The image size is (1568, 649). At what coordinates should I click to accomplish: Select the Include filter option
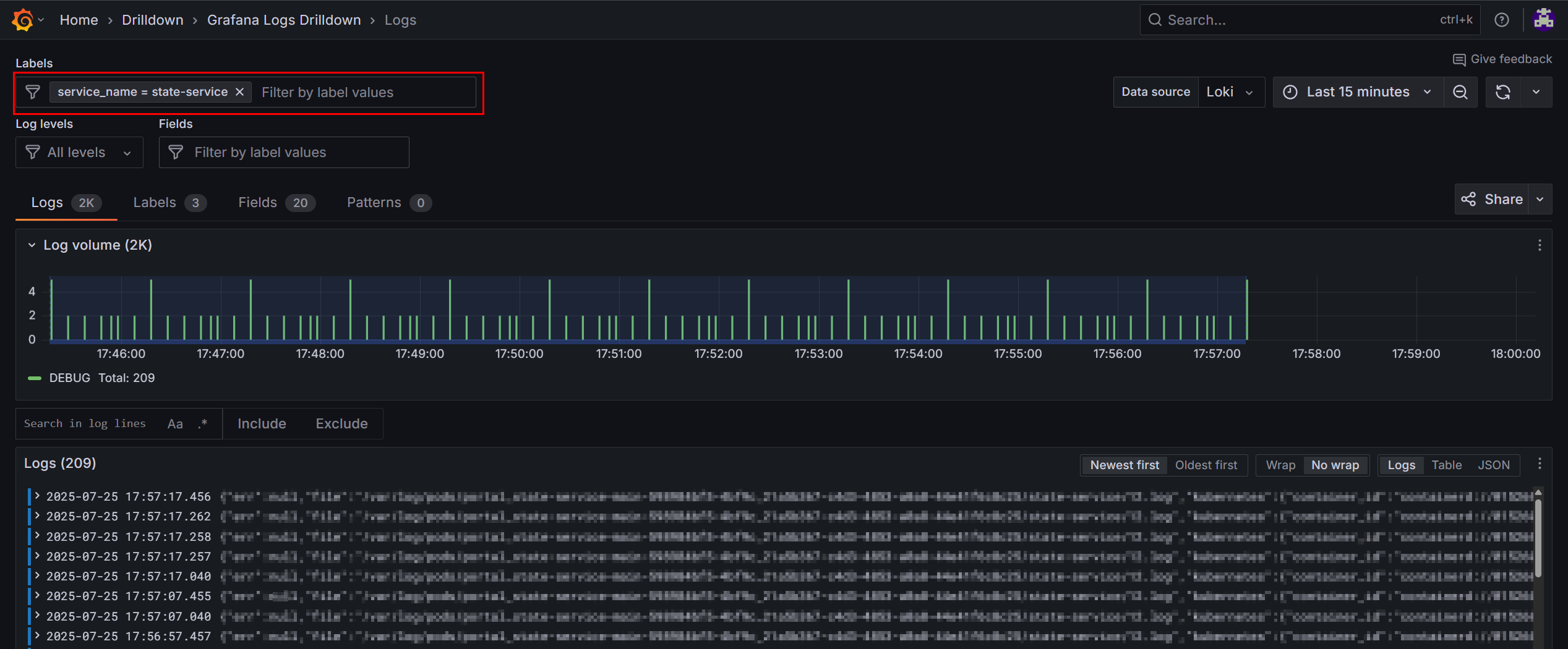point(262,424)
